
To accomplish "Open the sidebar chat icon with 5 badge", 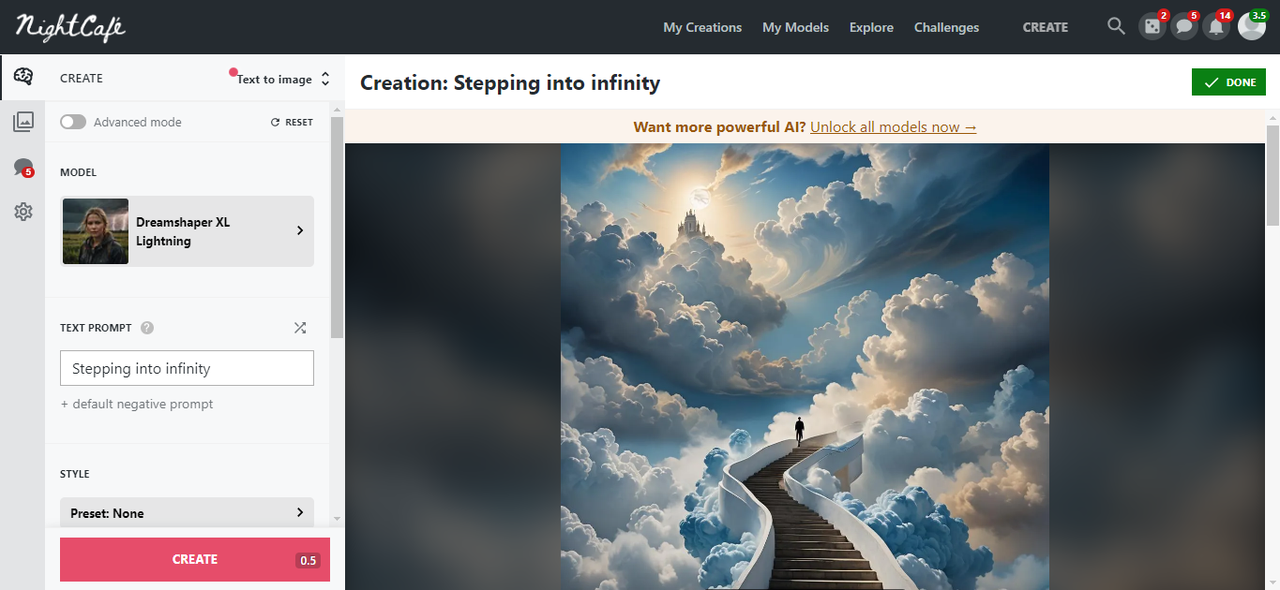I will (23, 167).
